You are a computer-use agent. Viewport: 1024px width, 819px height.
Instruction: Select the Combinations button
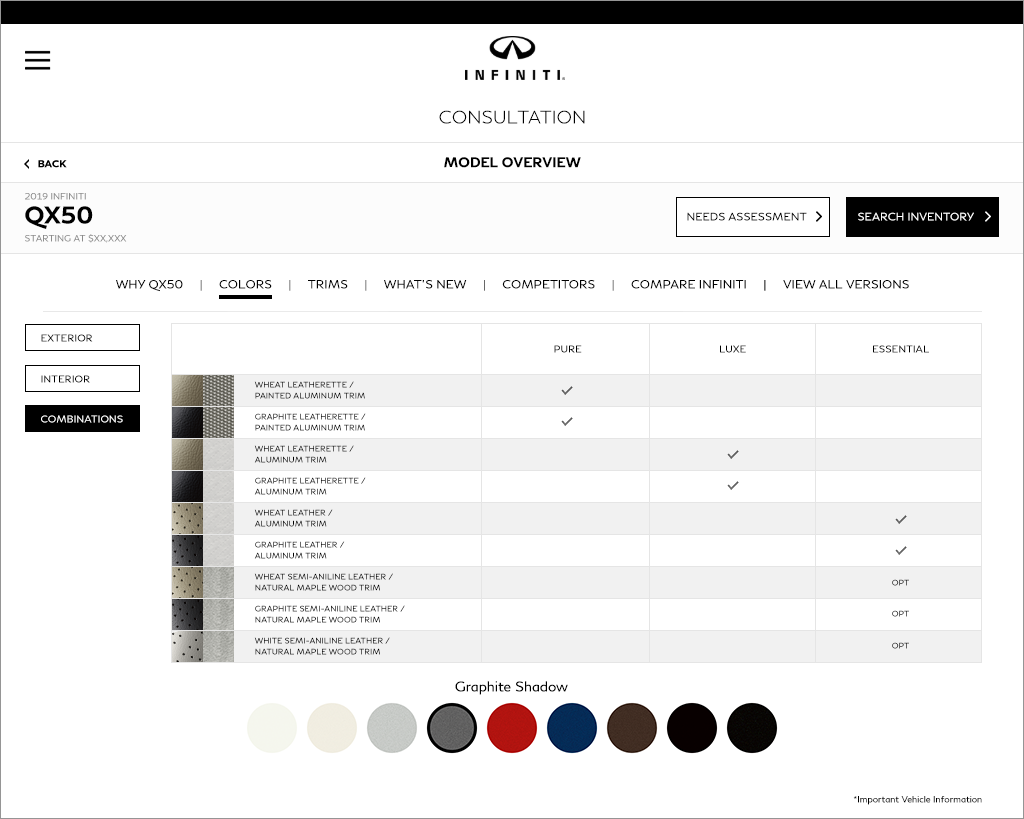pos(82,419)
